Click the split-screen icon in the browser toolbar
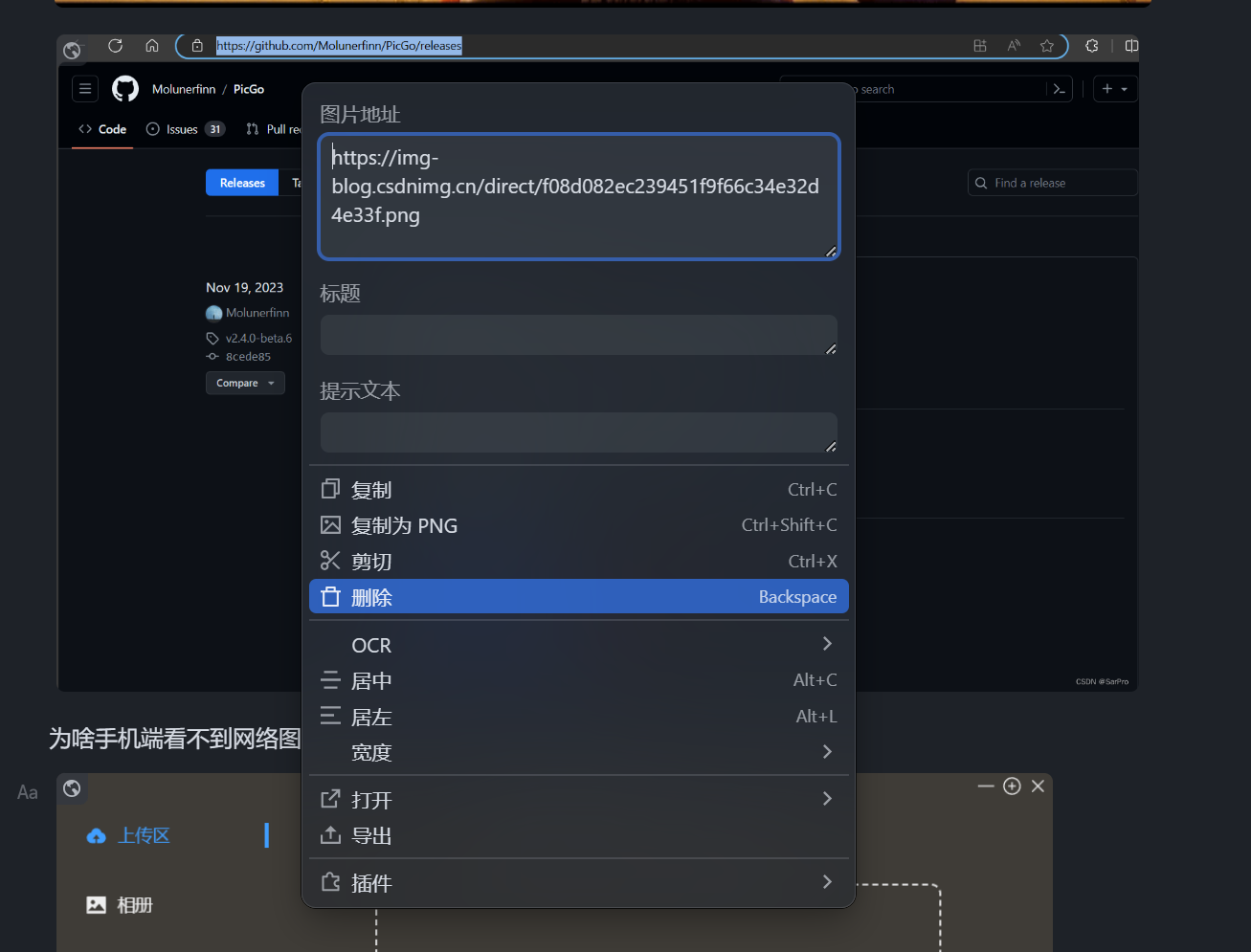Image resolution: width=1251 pixels, height=952 pixels. pyautogui.click(x=1131, y=45)
